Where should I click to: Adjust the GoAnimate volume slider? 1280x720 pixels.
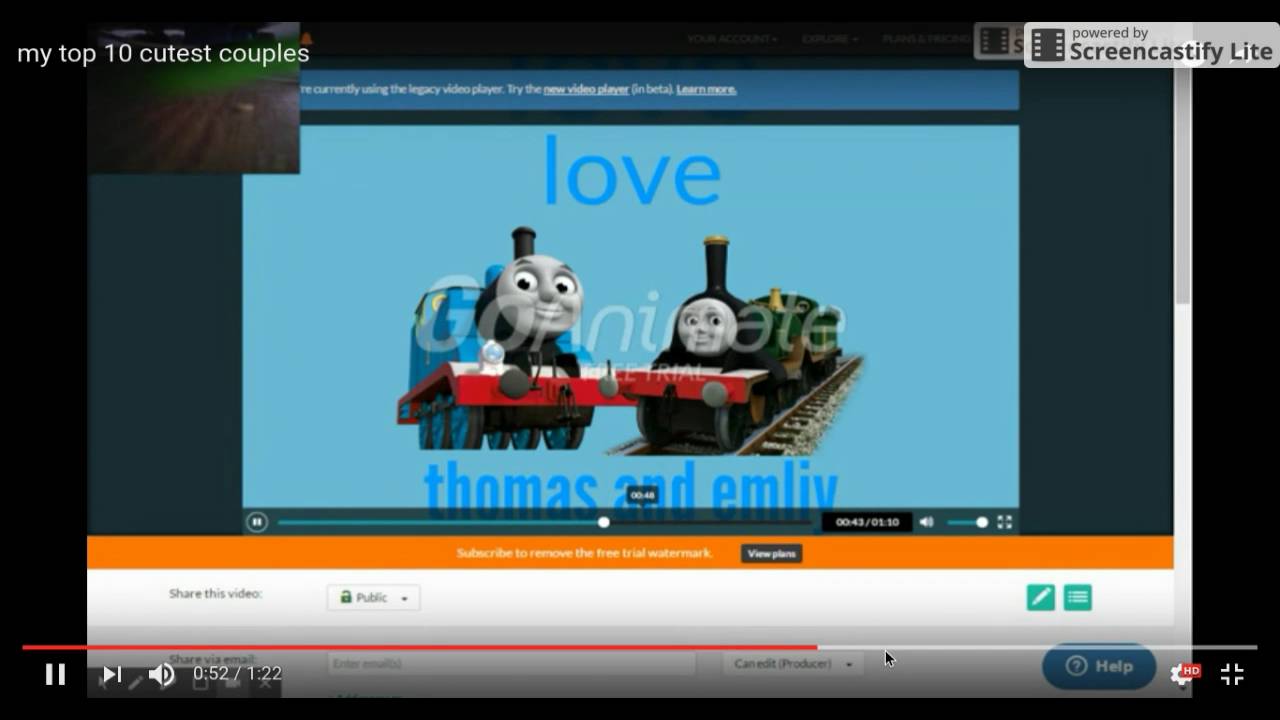coord(967,522)
